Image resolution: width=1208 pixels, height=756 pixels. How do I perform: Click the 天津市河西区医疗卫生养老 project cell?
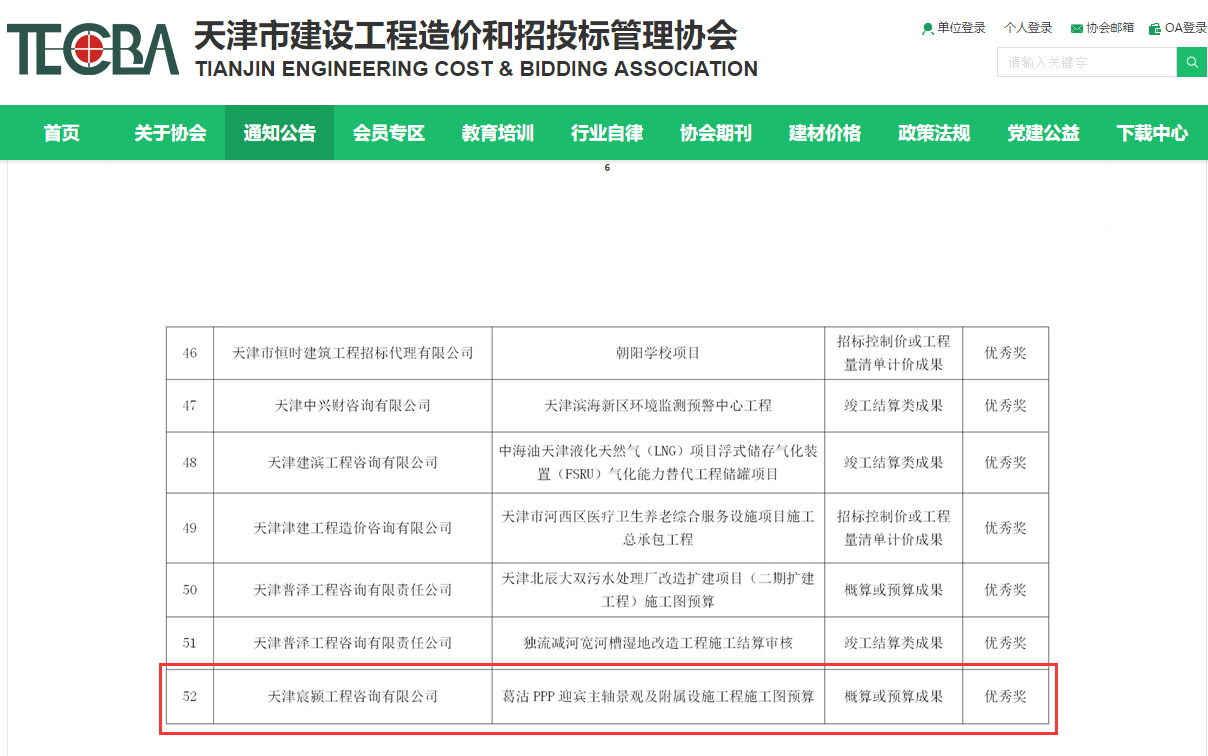(658, 528)
